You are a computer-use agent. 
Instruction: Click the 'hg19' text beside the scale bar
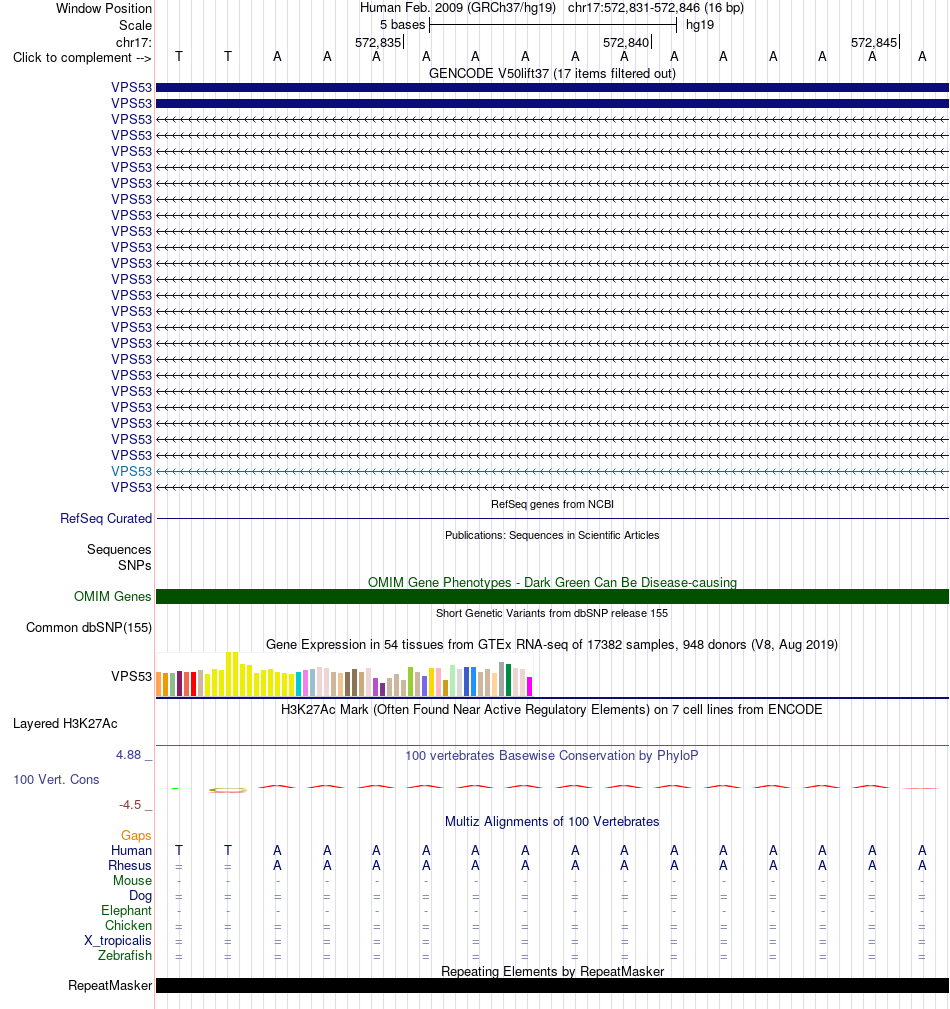tap(700, 25)
